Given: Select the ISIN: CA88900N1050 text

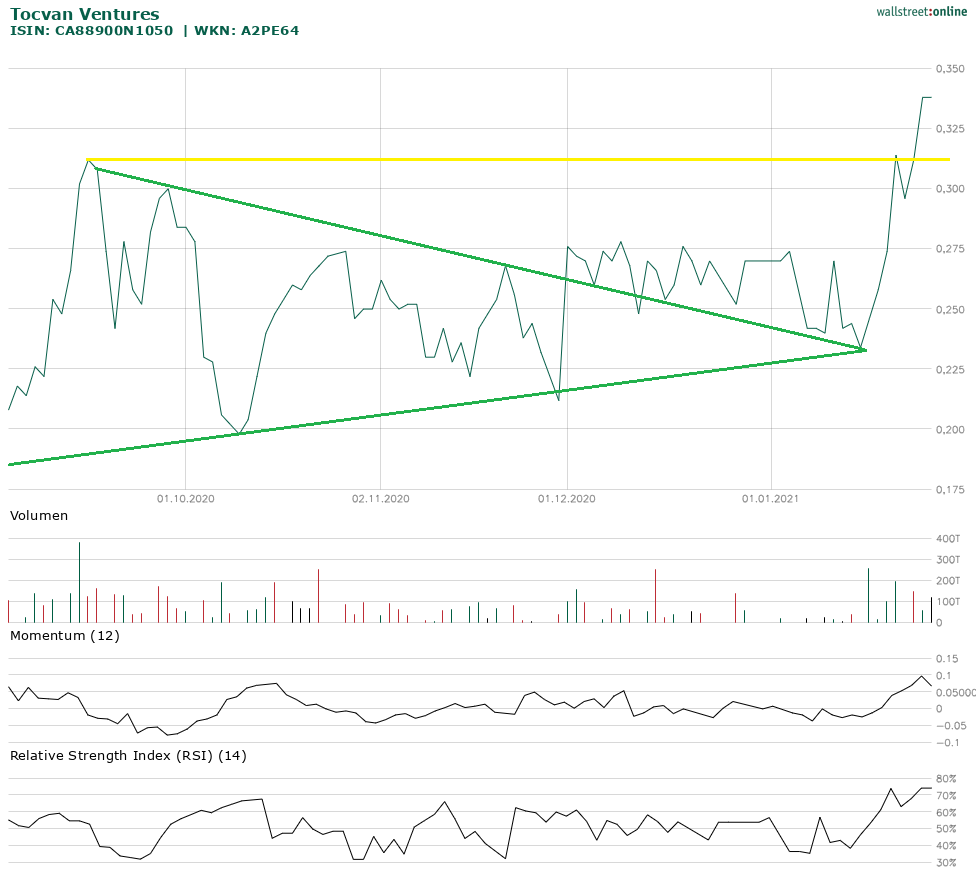Looking at the screenshot, I should click(x=92, y=30).
